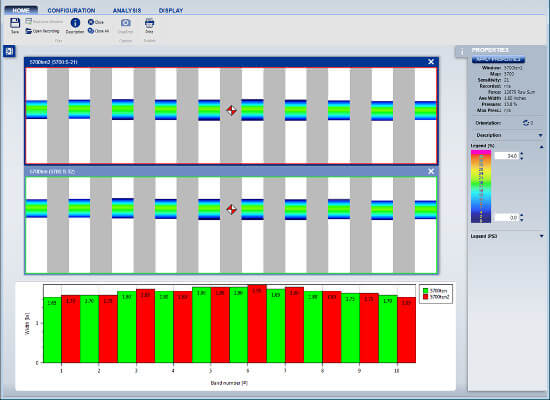Click the Open Recording folder icon
550x400 pixels.
(x=29, y=31)
